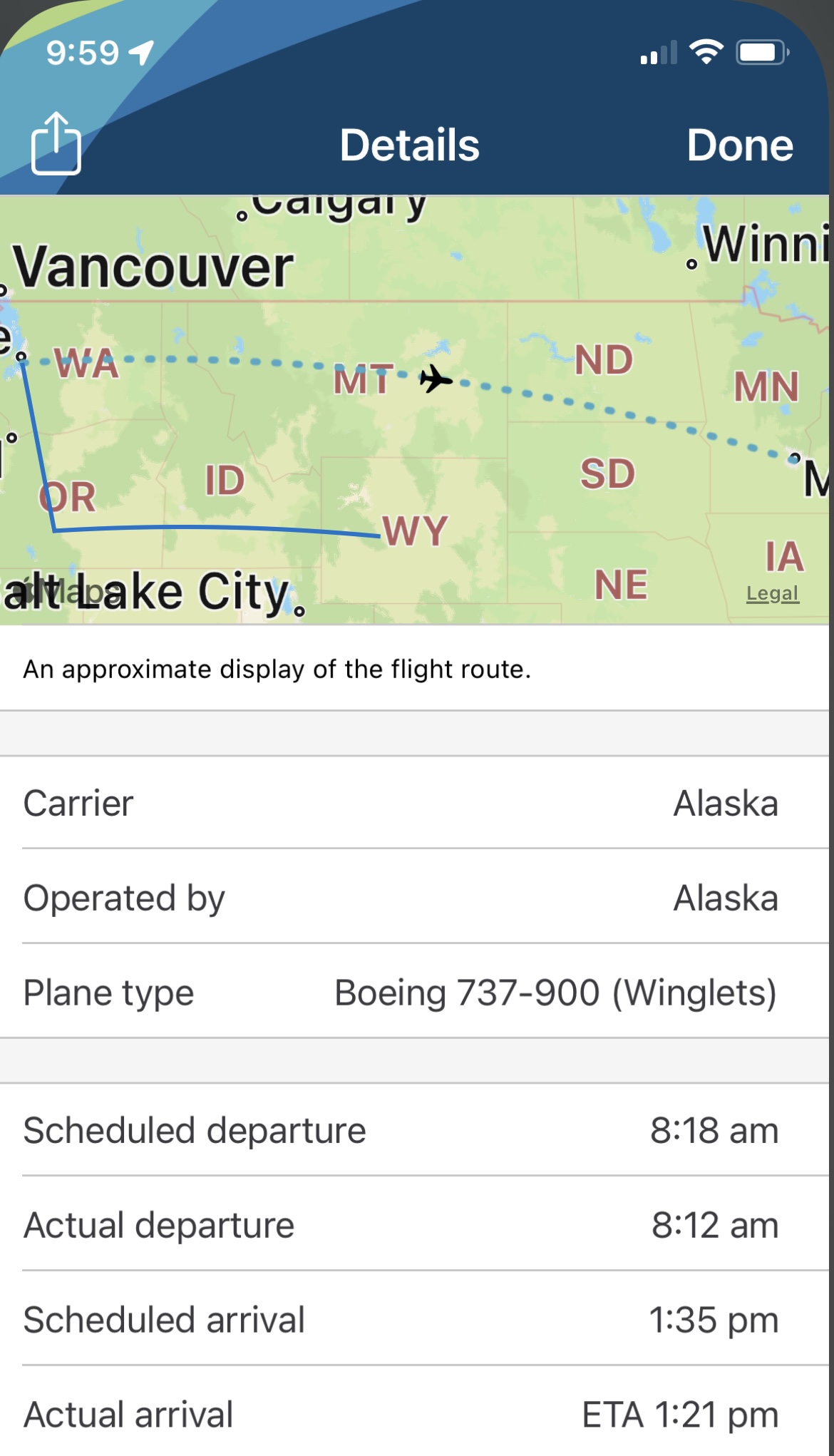This screenshot has width=834, height=1456.
Task: Tap the WY state label on map
Action: (x=415, y=531)
